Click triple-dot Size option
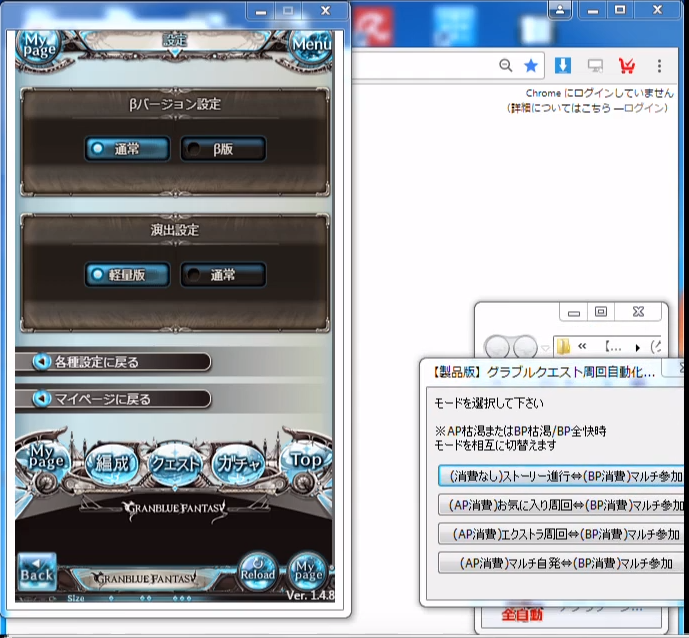Screen dimensions: 689x638 point(181,598)
